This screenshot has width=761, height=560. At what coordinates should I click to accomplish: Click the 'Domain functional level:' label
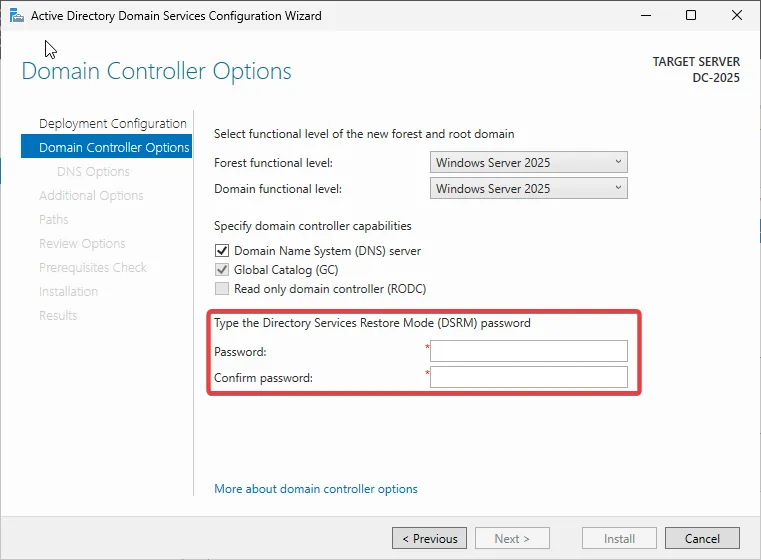(278, 189)
